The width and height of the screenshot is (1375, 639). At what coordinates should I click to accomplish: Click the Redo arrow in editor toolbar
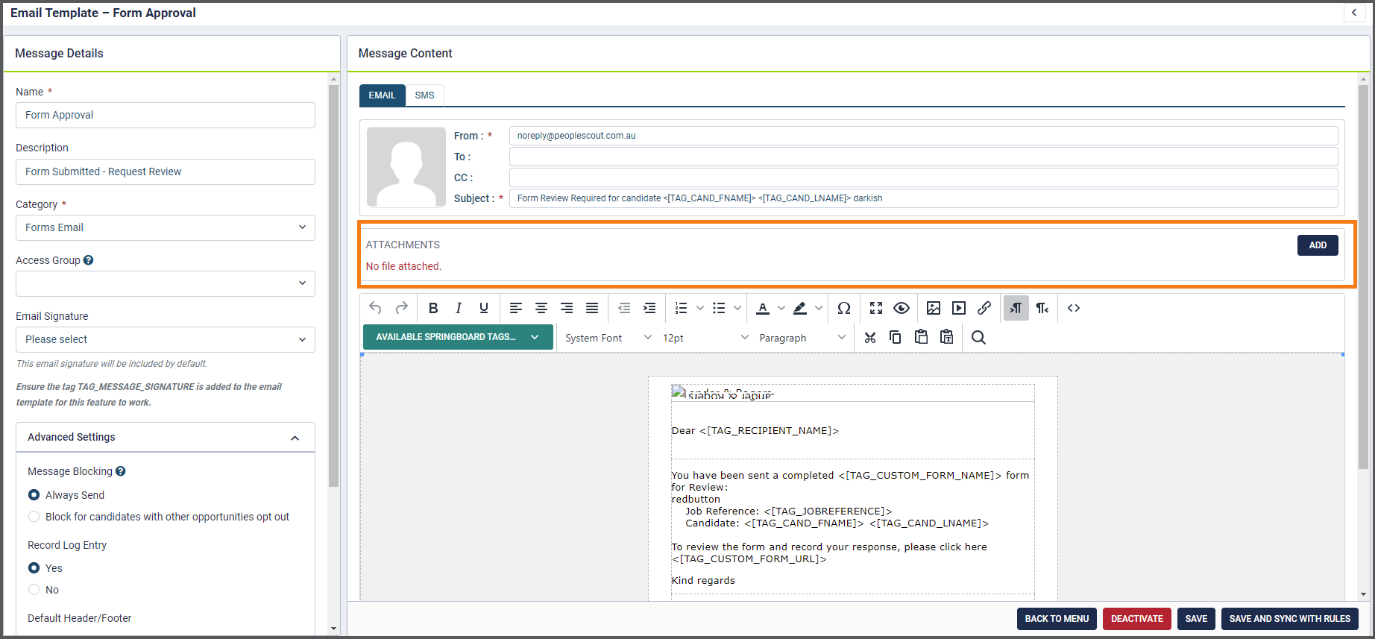[x=402, y=308]
